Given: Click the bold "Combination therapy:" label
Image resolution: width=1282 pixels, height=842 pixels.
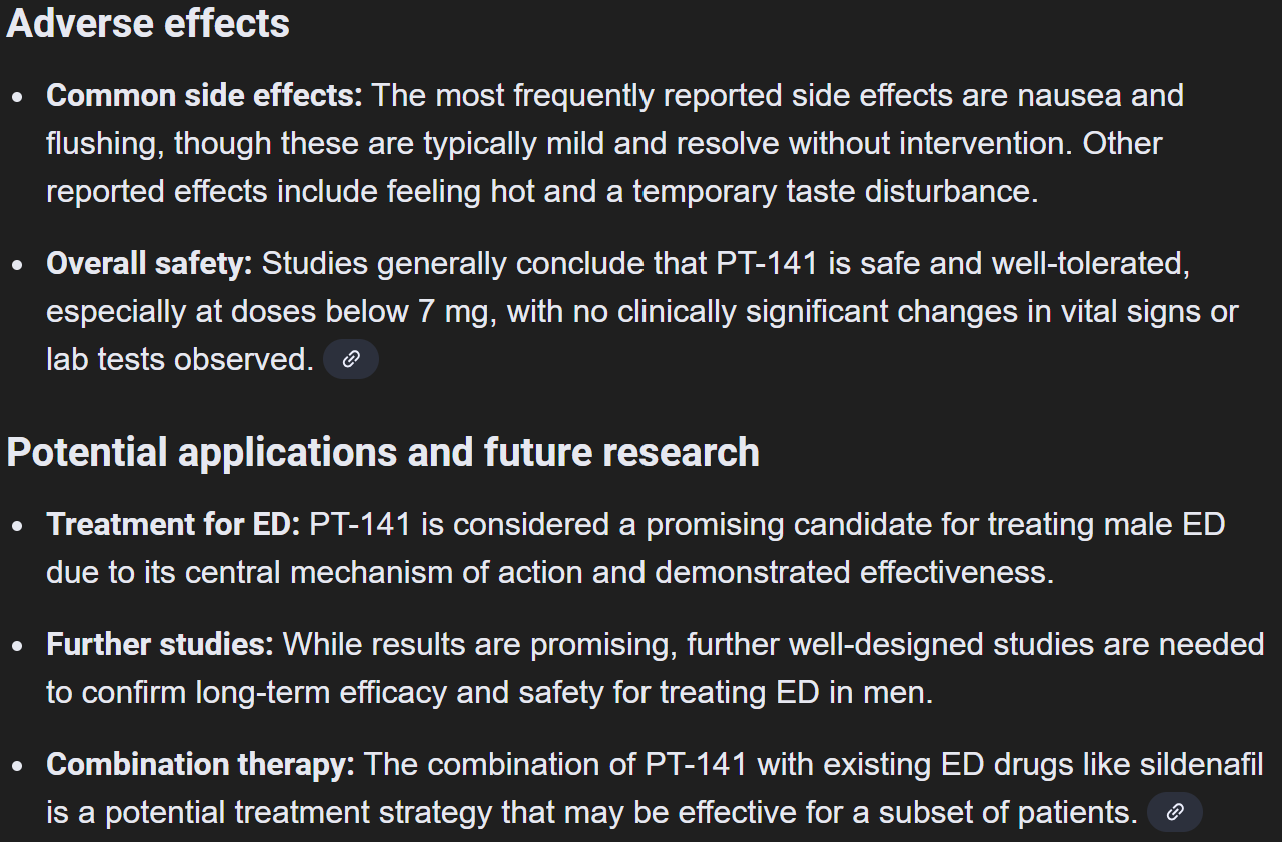Looking at the screenshot, I should click(200, 765).
